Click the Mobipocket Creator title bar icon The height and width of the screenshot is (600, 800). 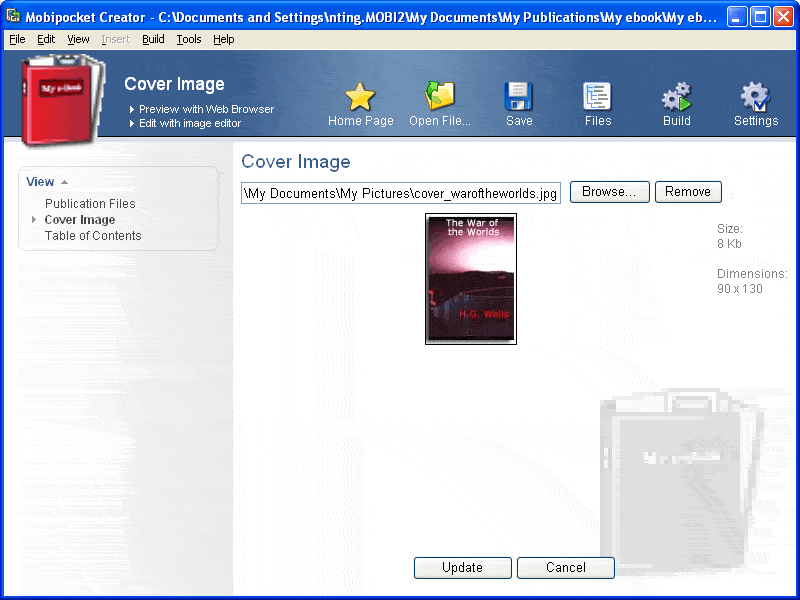tap(13, 16)
